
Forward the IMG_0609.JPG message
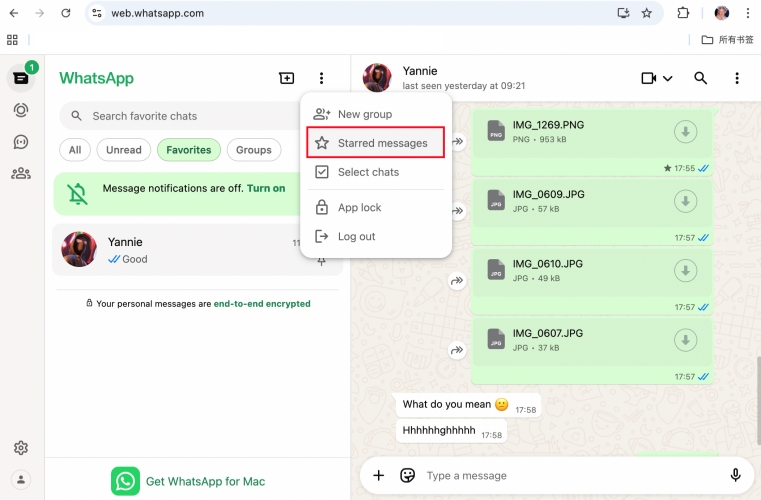pyautogui.click(x=458, y=211)
